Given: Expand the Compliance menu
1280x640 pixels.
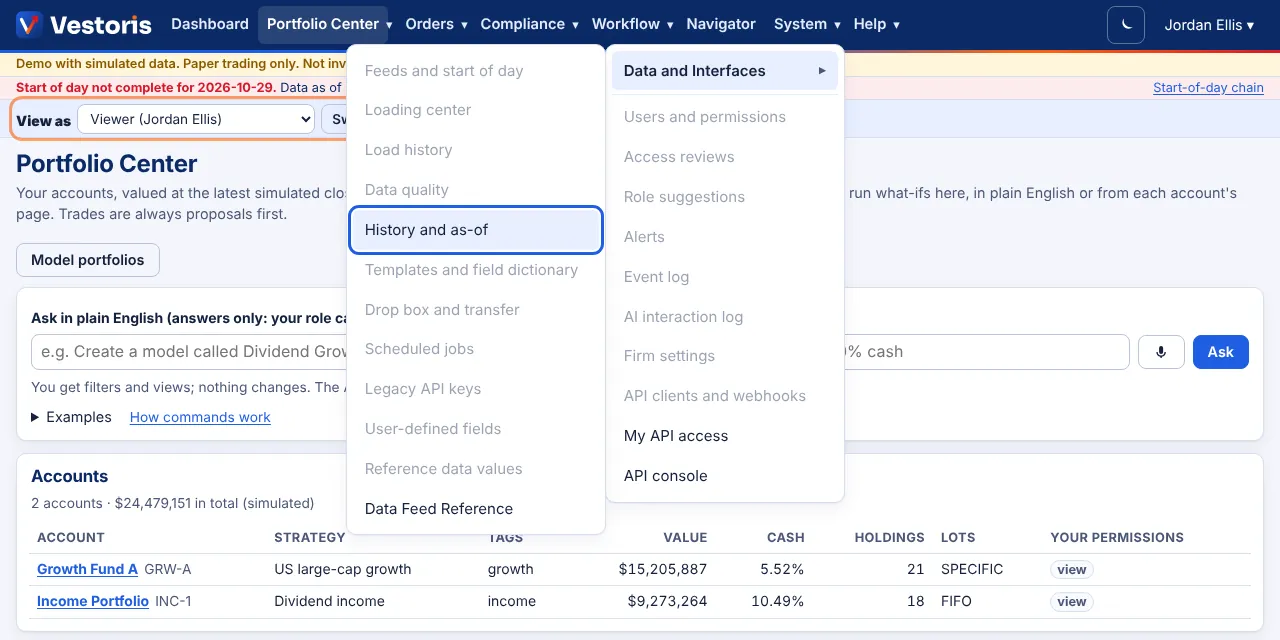Looking at the screenshot, I should click(x=529, y=24).
